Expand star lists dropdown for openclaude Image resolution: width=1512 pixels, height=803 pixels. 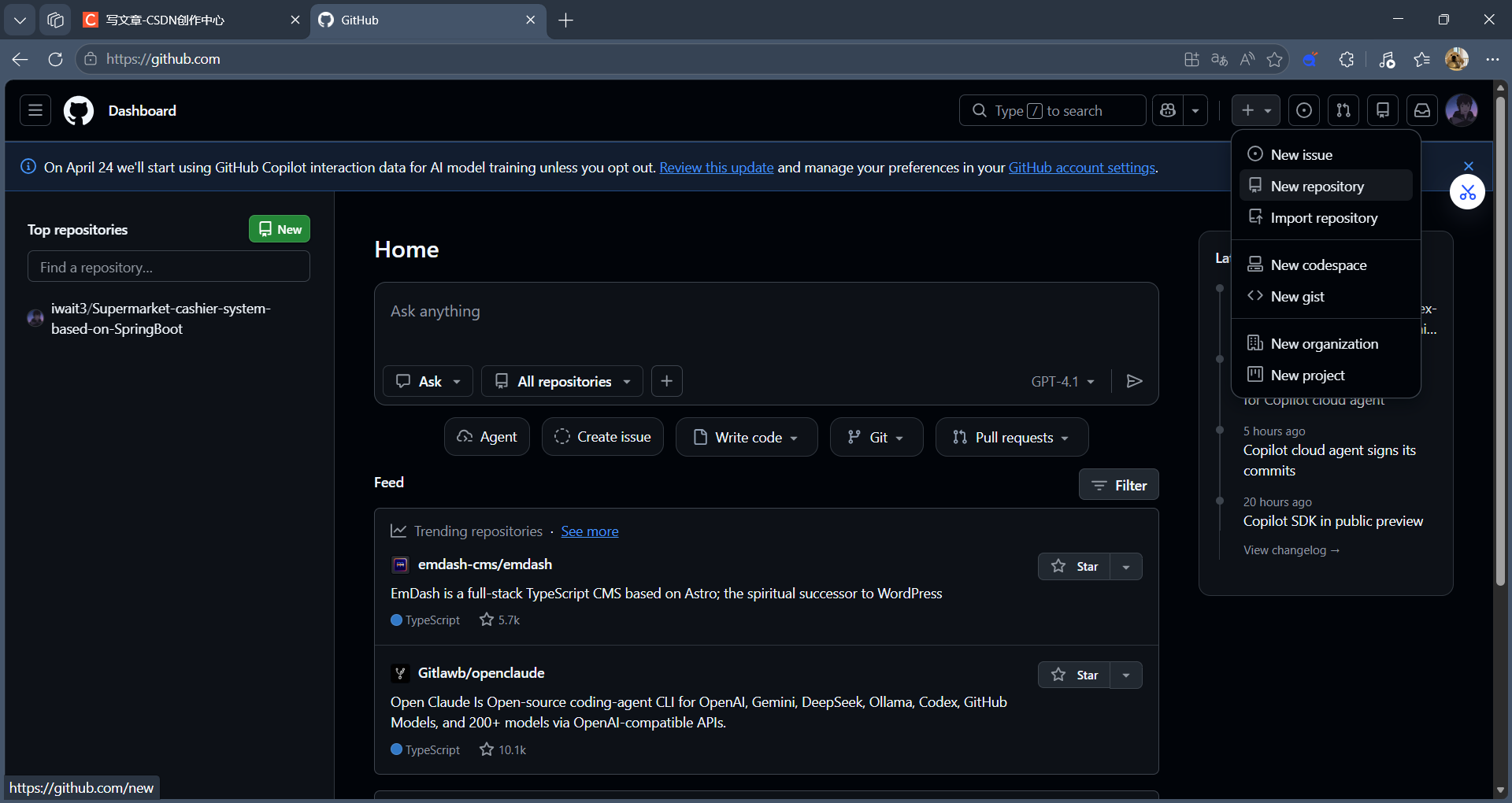click(1126, 675)
